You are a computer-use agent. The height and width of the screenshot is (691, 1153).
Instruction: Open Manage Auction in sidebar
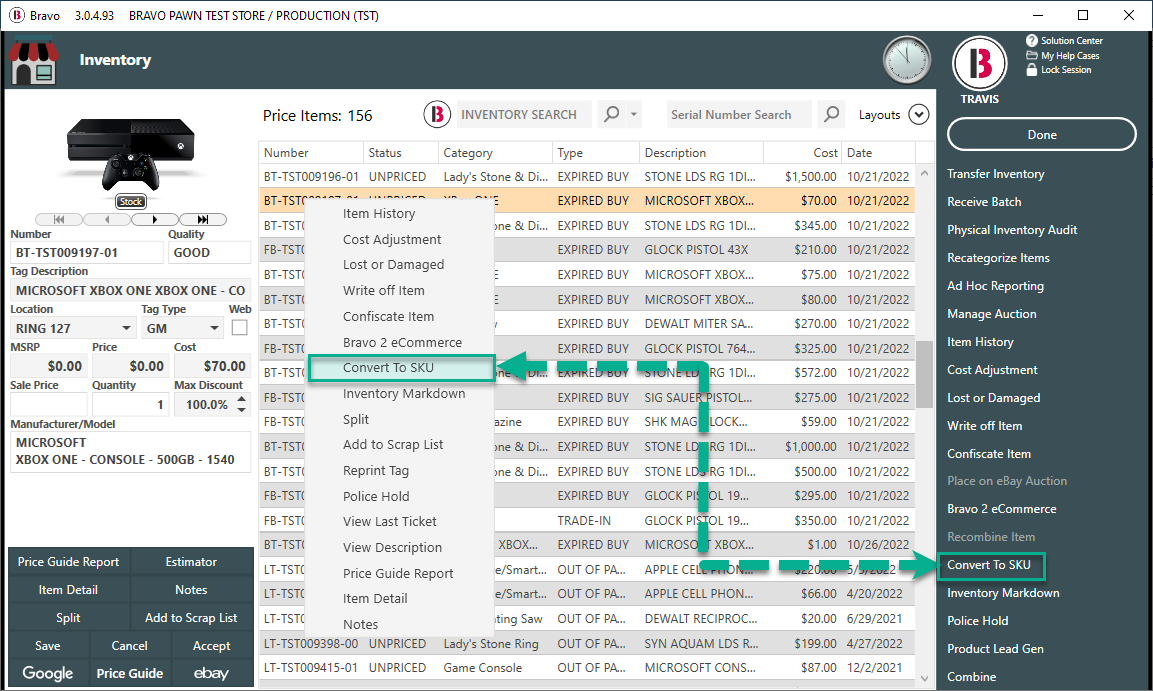(x=991, y=314)
